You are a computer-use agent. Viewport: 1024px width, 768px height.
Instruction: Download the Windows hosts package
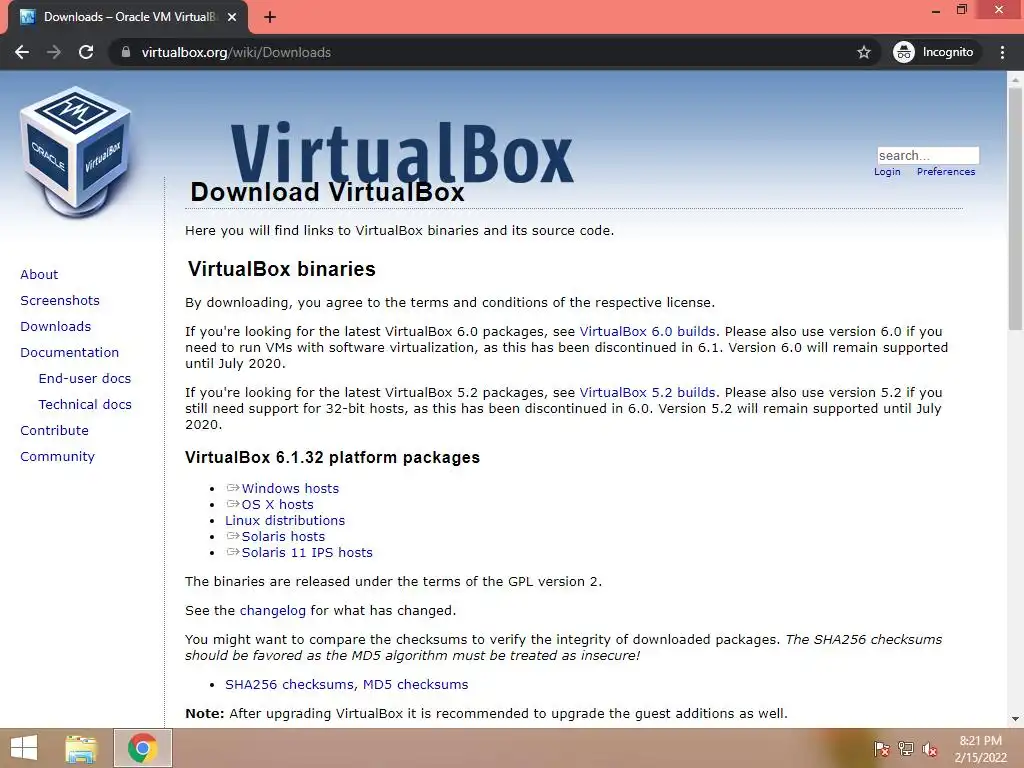[290, 488]
